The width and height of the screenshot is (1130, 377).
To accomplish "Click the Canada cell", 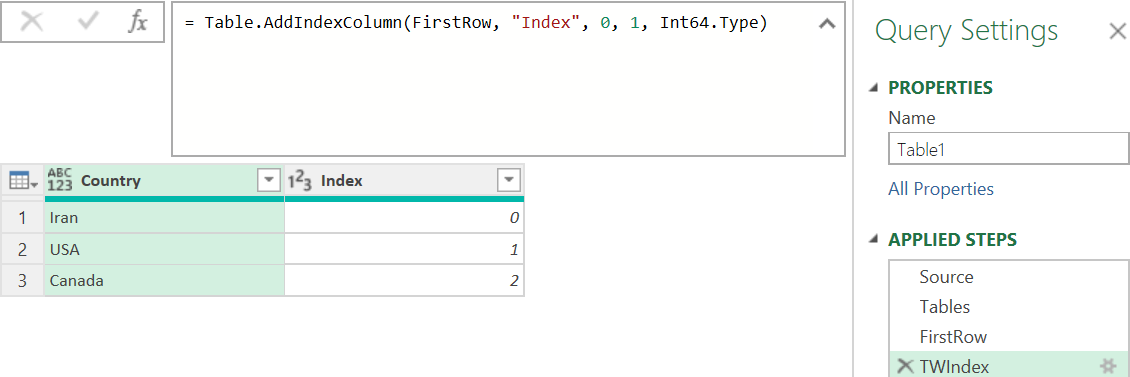I will click(164, 280).
